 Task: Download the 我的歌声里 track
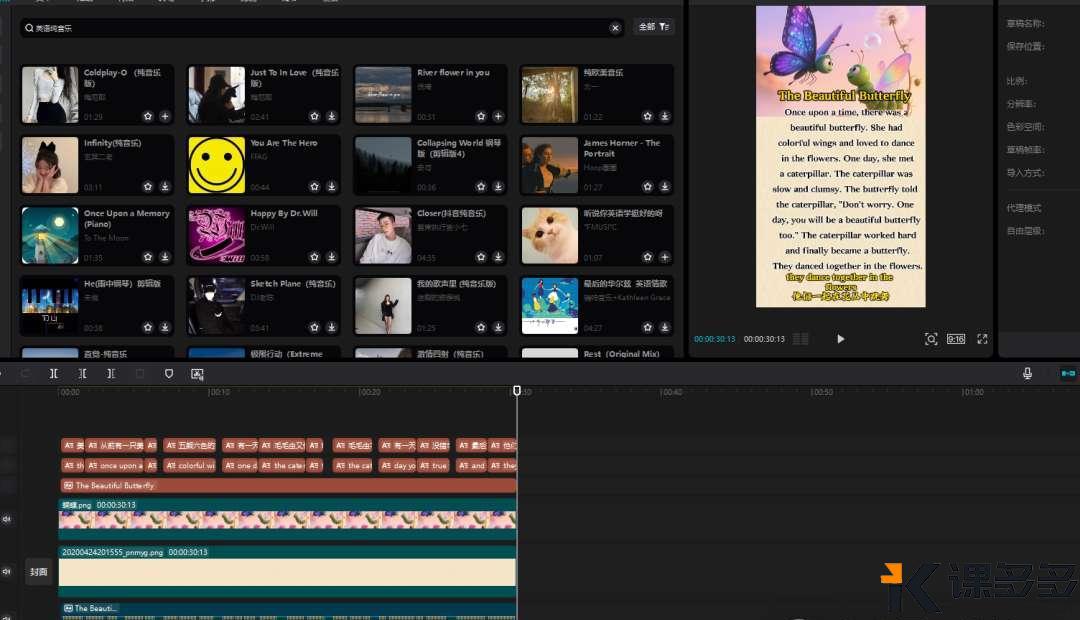pyautogui.click(x=498, y=327)
